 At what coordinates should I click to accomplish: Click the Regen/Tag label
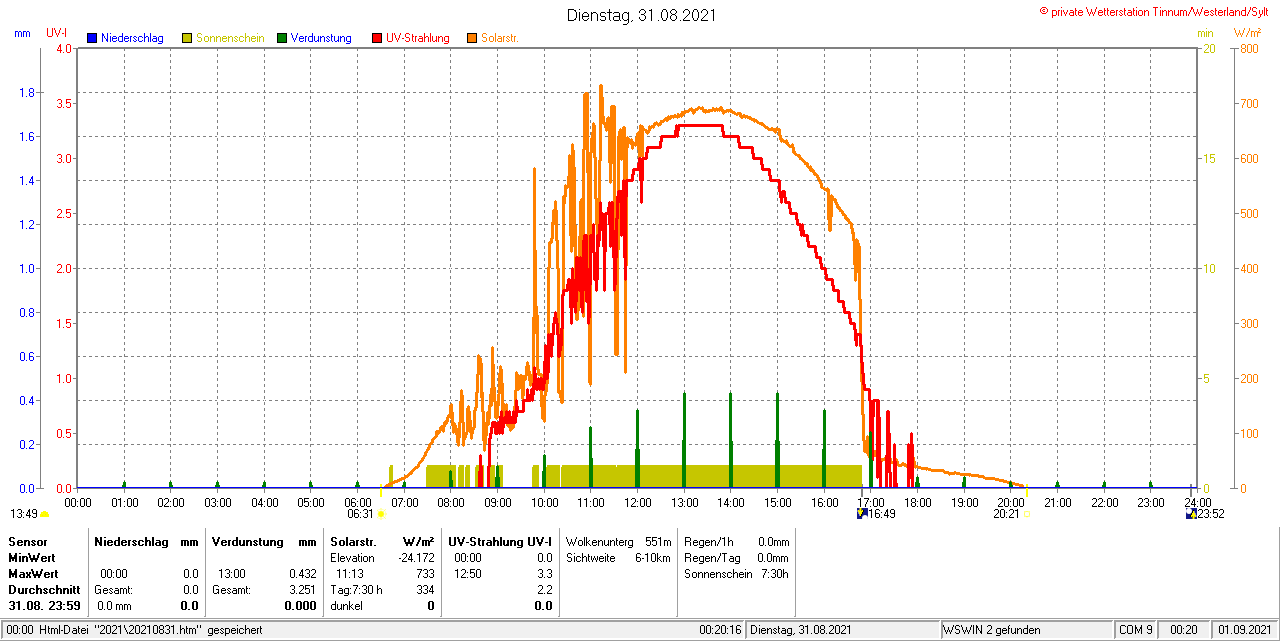[711, 558]
